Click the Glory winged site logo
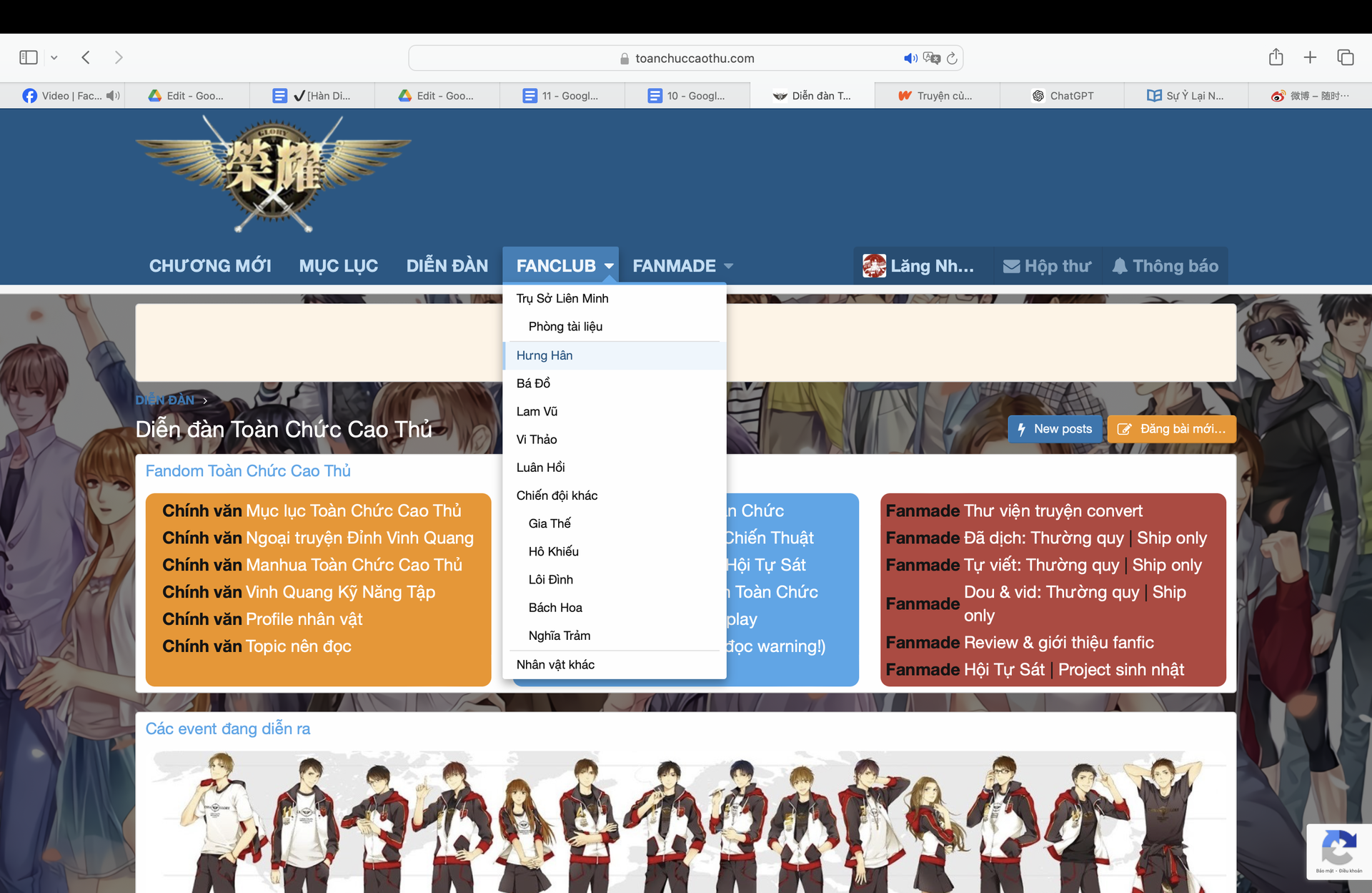Image resolution: width=1372 pixels, height=893 pixels. (273, 174)
